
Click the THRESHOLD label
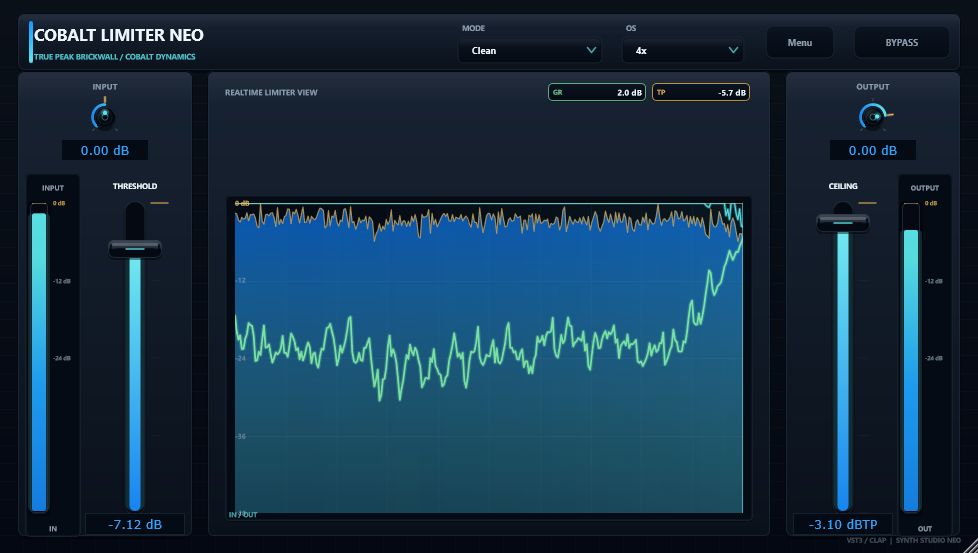click(x=135, y=186)
